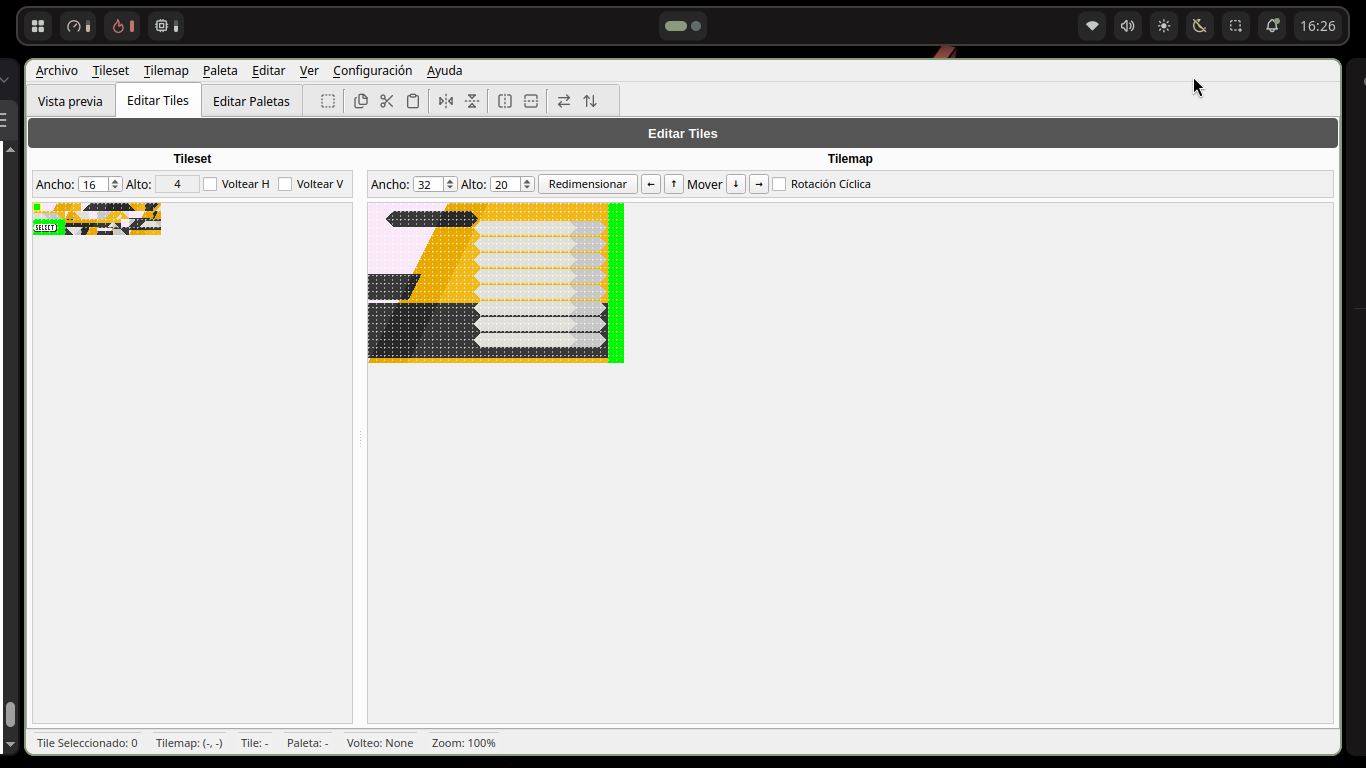Image resolution: width=1366 pixels, height=768 pixels.
Task: Click the splitter handle between Tileset and Tilemap
Action: (360, 438)
